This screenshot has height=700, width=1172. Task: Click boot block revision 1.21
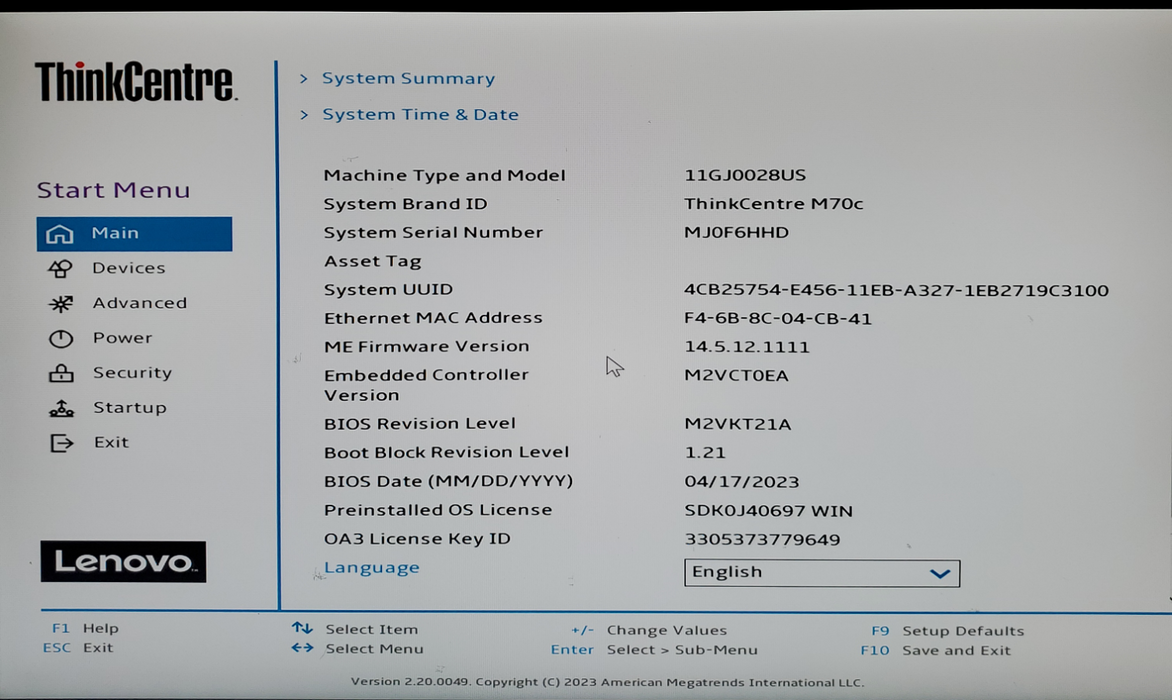pos(705,453)
